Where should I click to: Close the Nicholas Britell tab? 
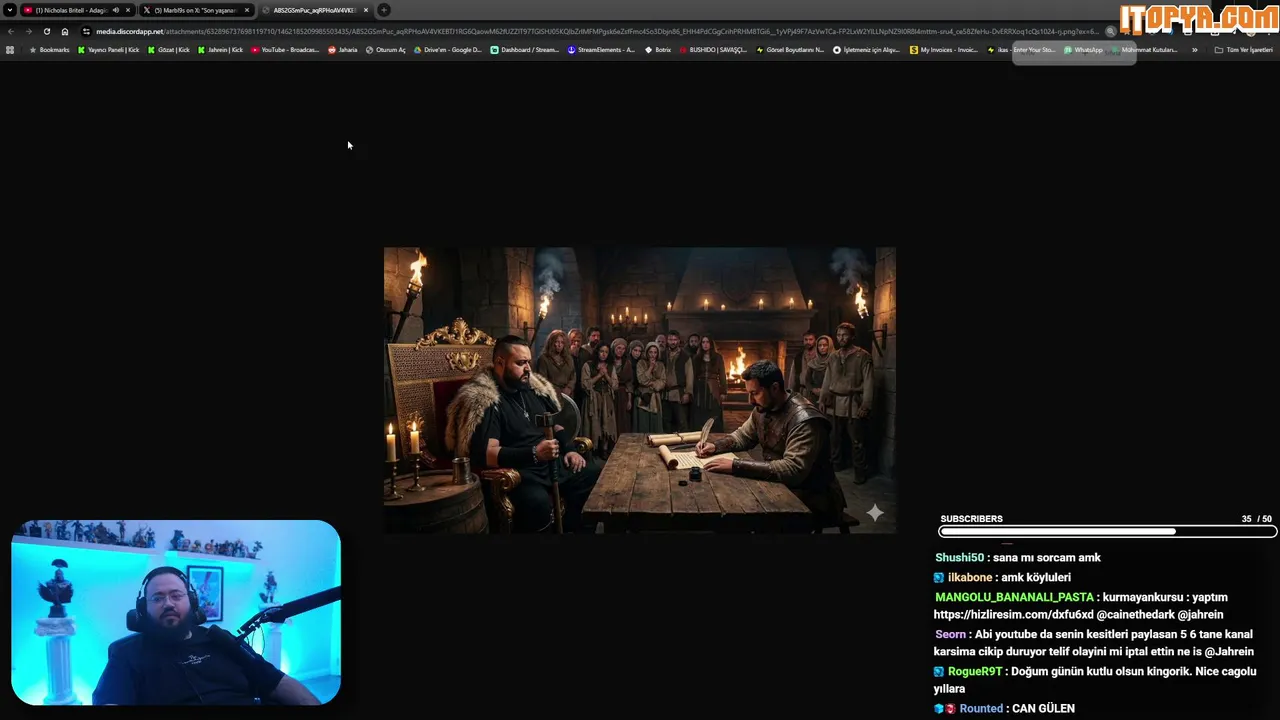tap(128, 10)
